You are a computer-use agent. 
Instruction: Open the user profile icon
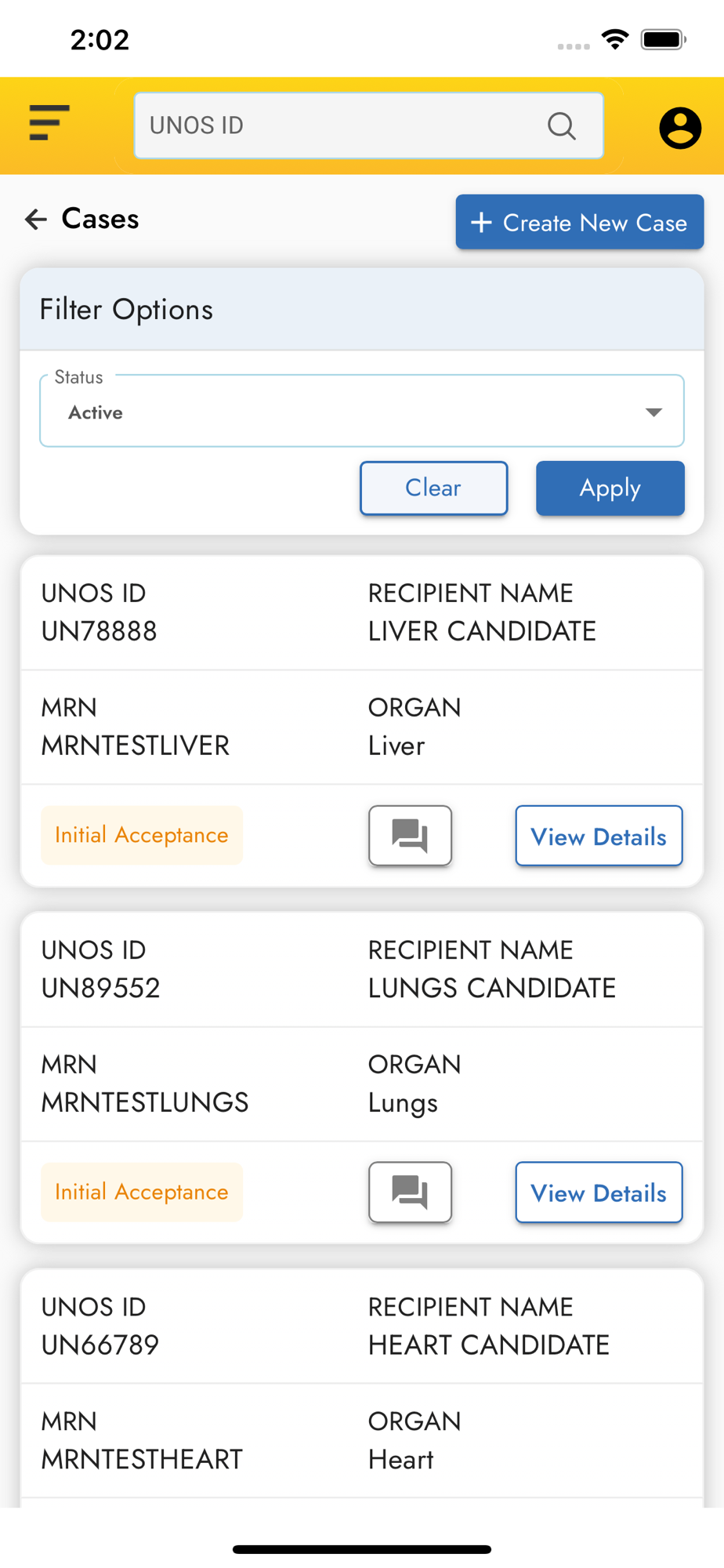[679, 128]
